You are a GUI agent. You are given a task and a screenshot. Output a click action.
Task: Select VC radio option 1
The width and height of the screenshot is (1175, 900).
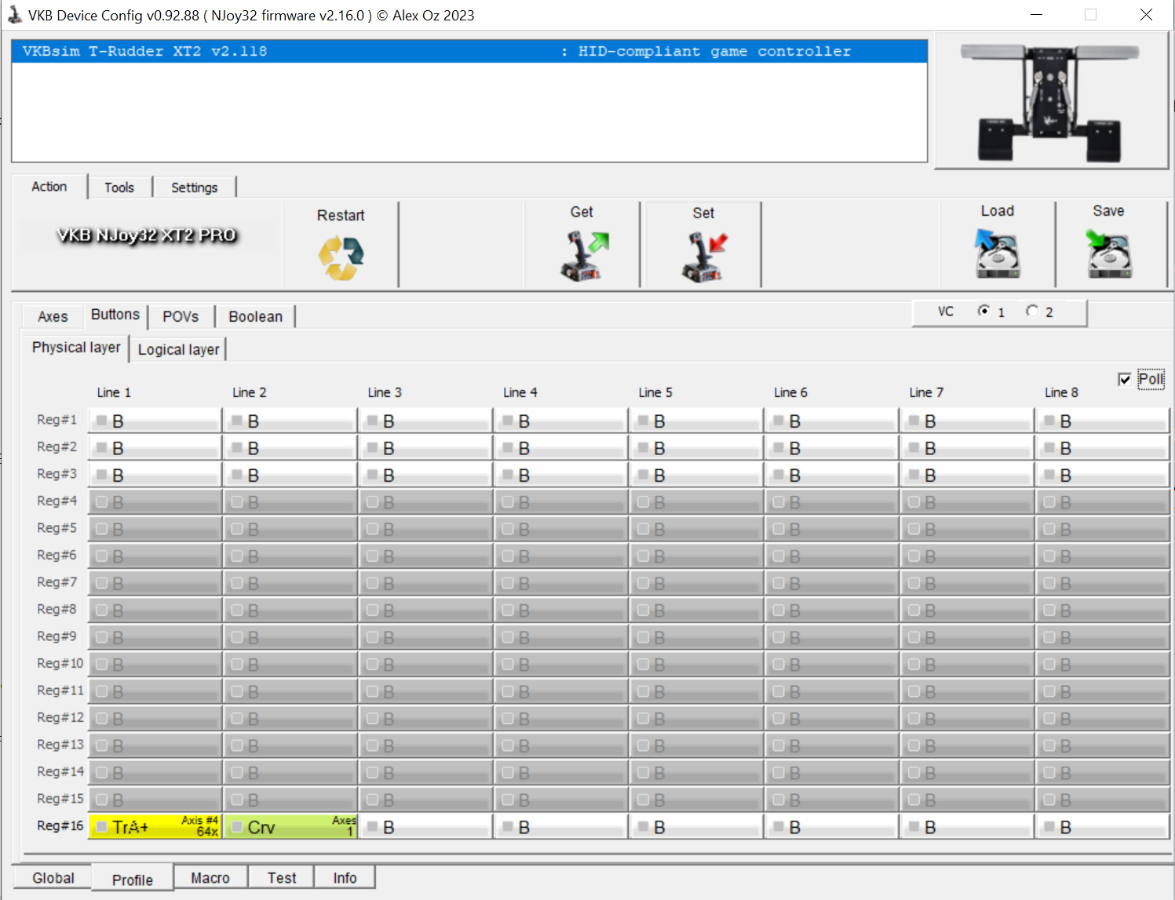pos(983,311)
